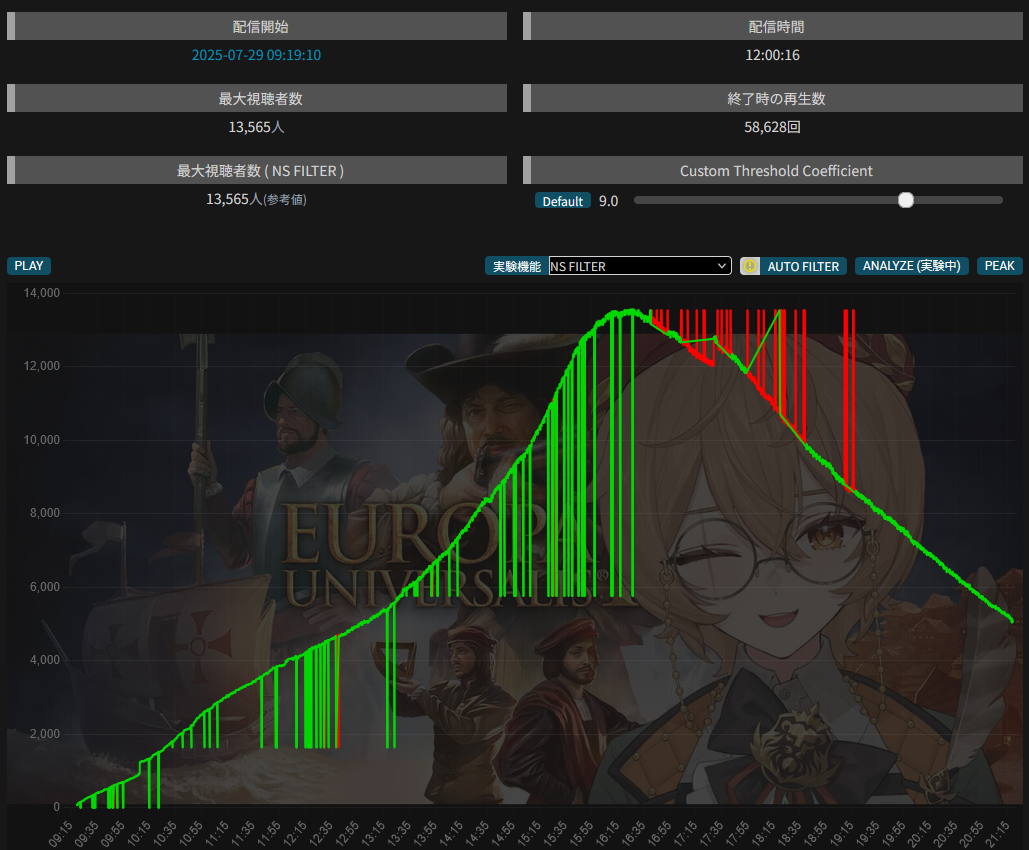Screen dimensions: 1029x850
Task: Click the 16:35 x-axis time label
Action: tap(633, 834)
